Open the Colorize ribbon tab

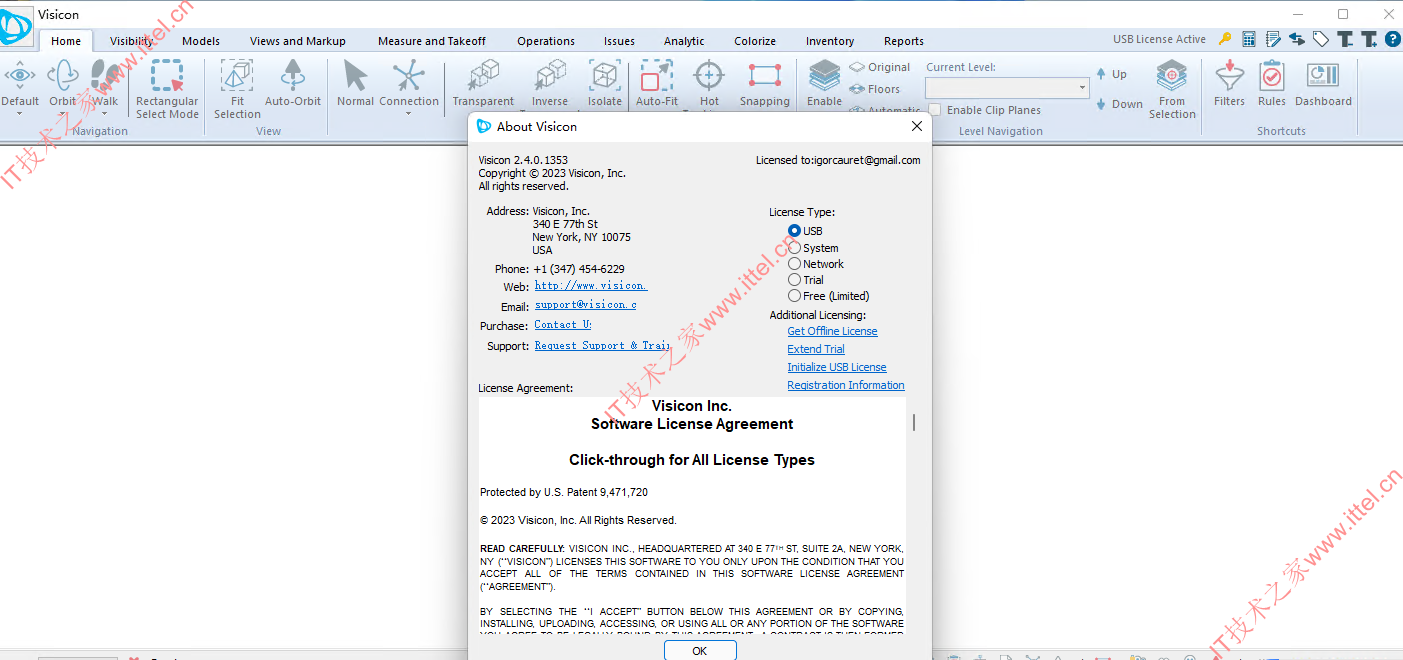coord(755,41)
